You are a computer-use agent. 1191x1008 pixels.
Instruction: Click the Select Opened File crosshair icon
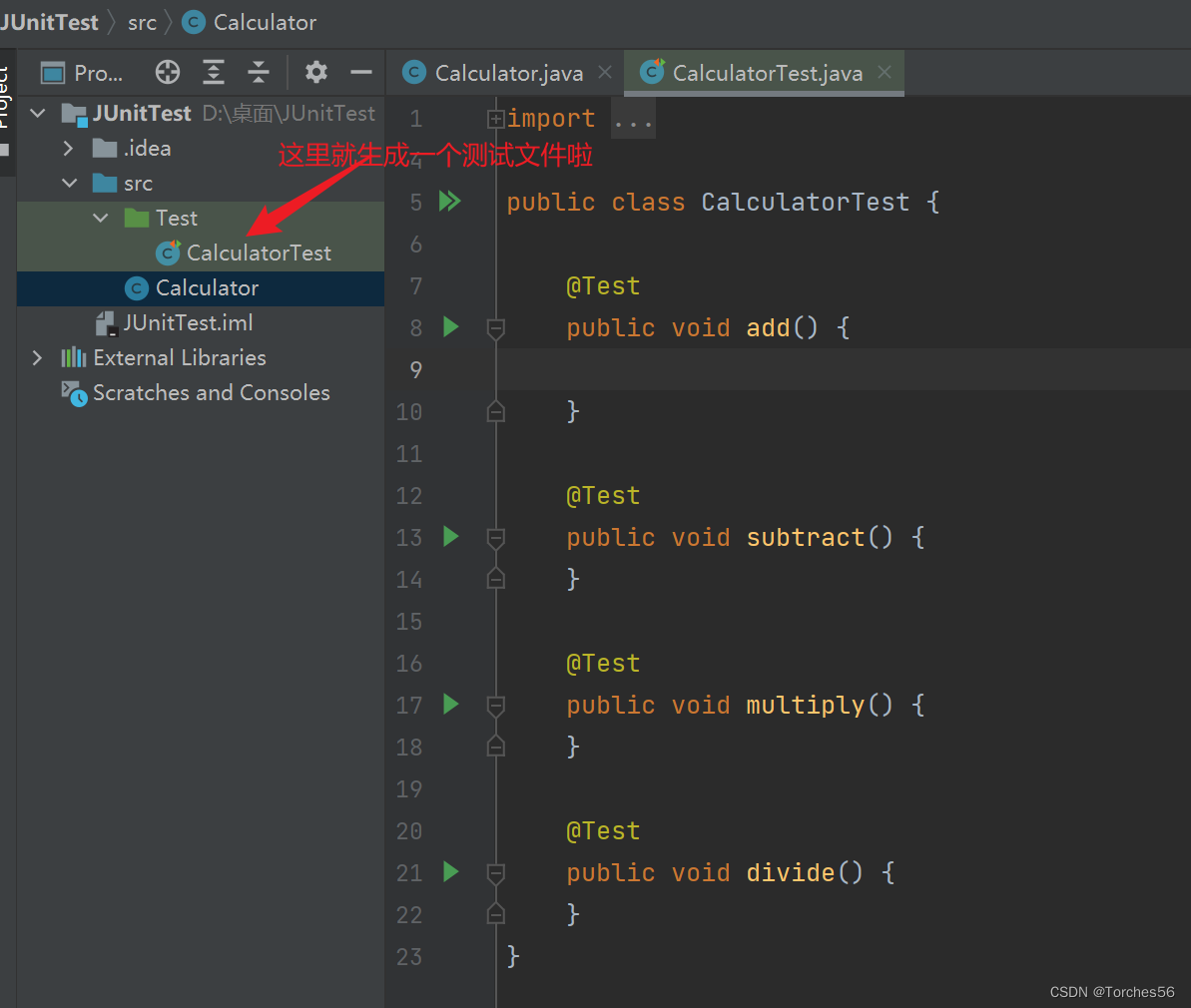167,72
